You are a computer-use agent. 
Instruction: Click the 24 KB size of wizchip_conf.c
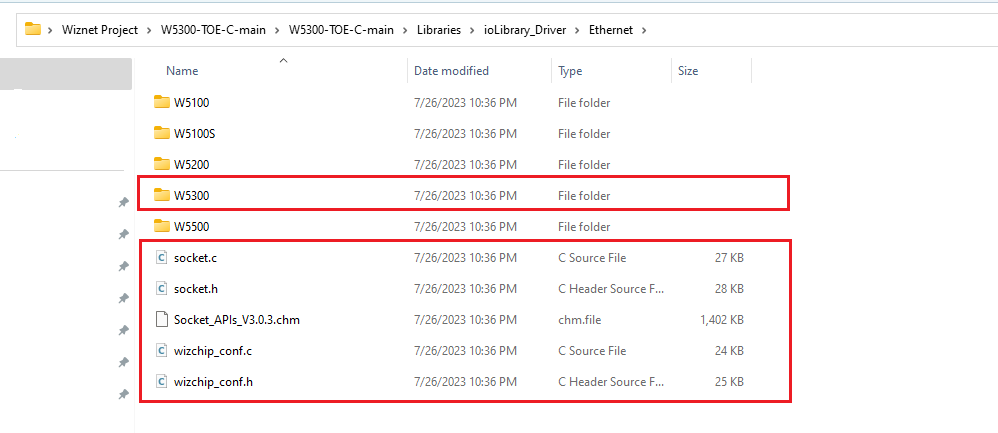pyautogui.click(x=729, y=351)
